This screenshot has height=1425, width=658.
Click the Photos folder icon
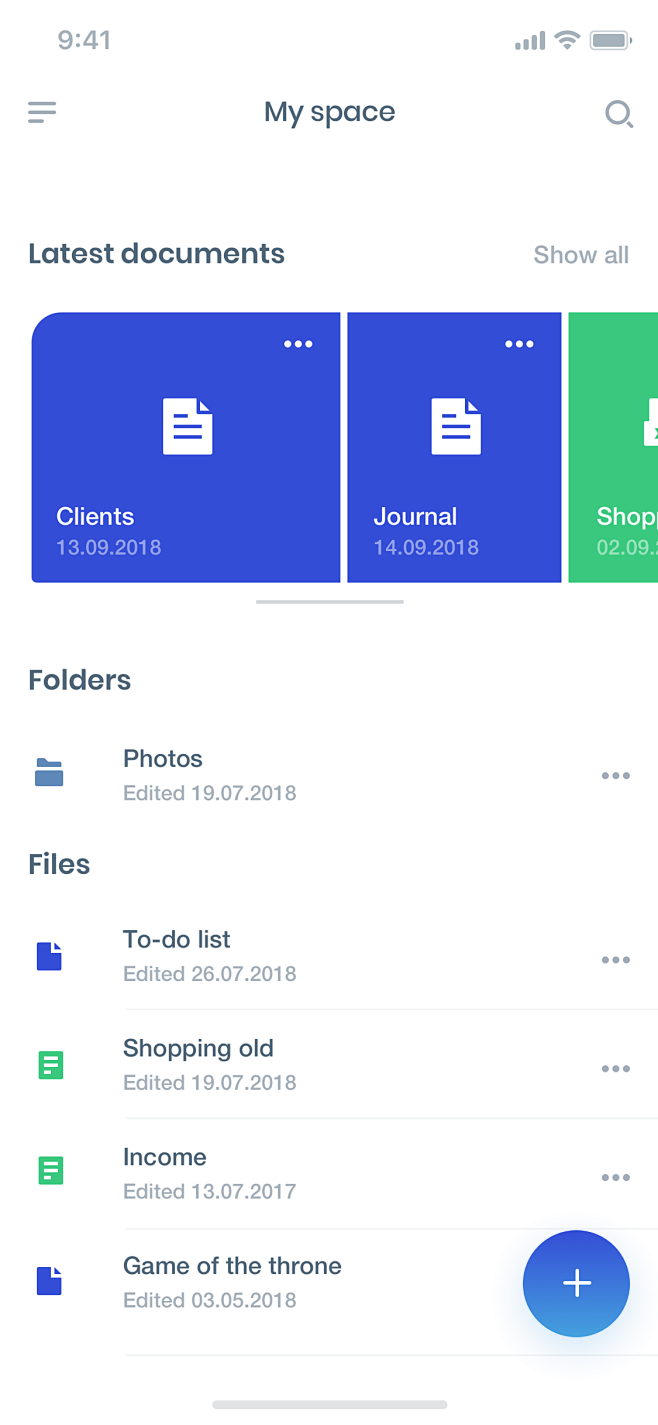(49, 773)
